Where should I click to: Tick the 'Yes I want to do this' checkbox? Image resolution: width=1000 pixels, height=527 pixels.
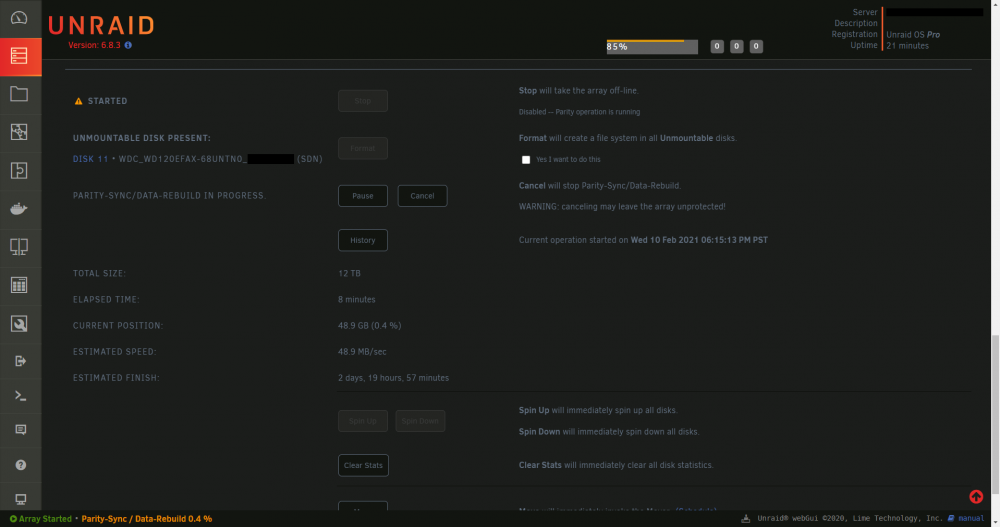coord(526,160)
